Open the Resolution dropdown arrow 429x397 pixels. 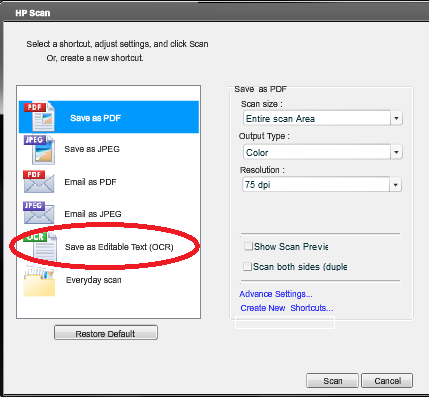(x=395, y=185)
